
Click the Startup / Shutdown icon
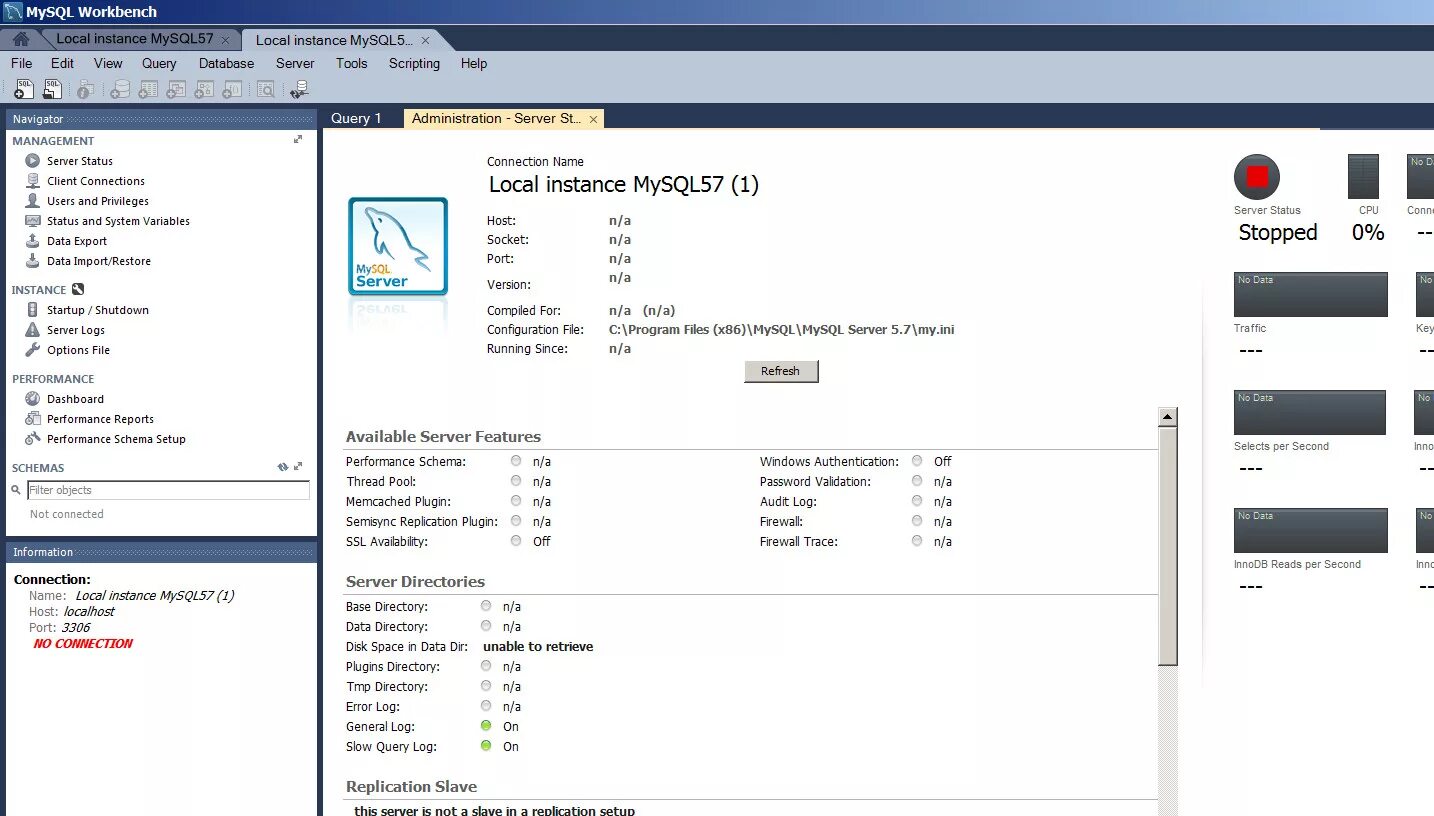coord(33,310)
